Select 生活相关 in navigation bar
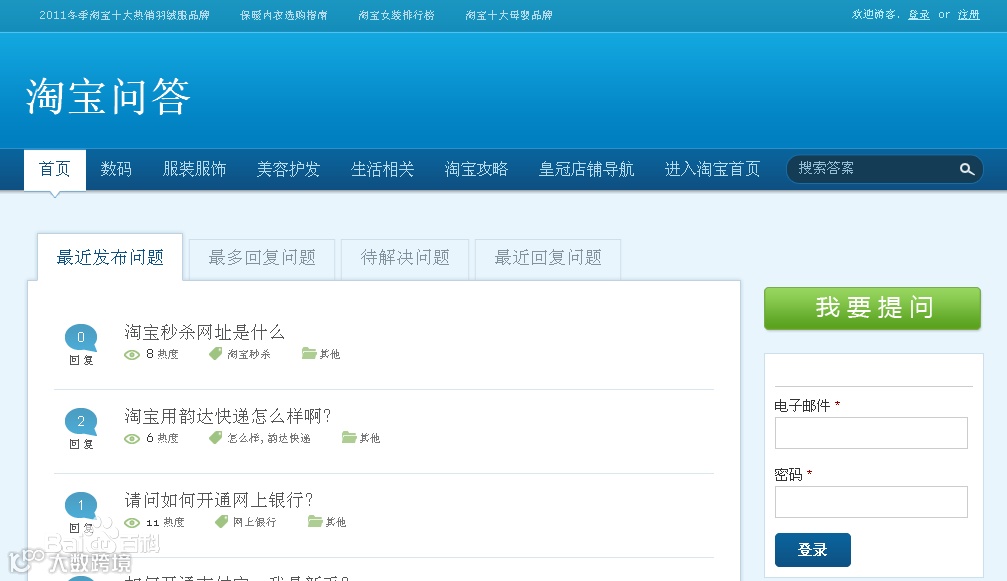1007x581 pixels. pos(383,169)
